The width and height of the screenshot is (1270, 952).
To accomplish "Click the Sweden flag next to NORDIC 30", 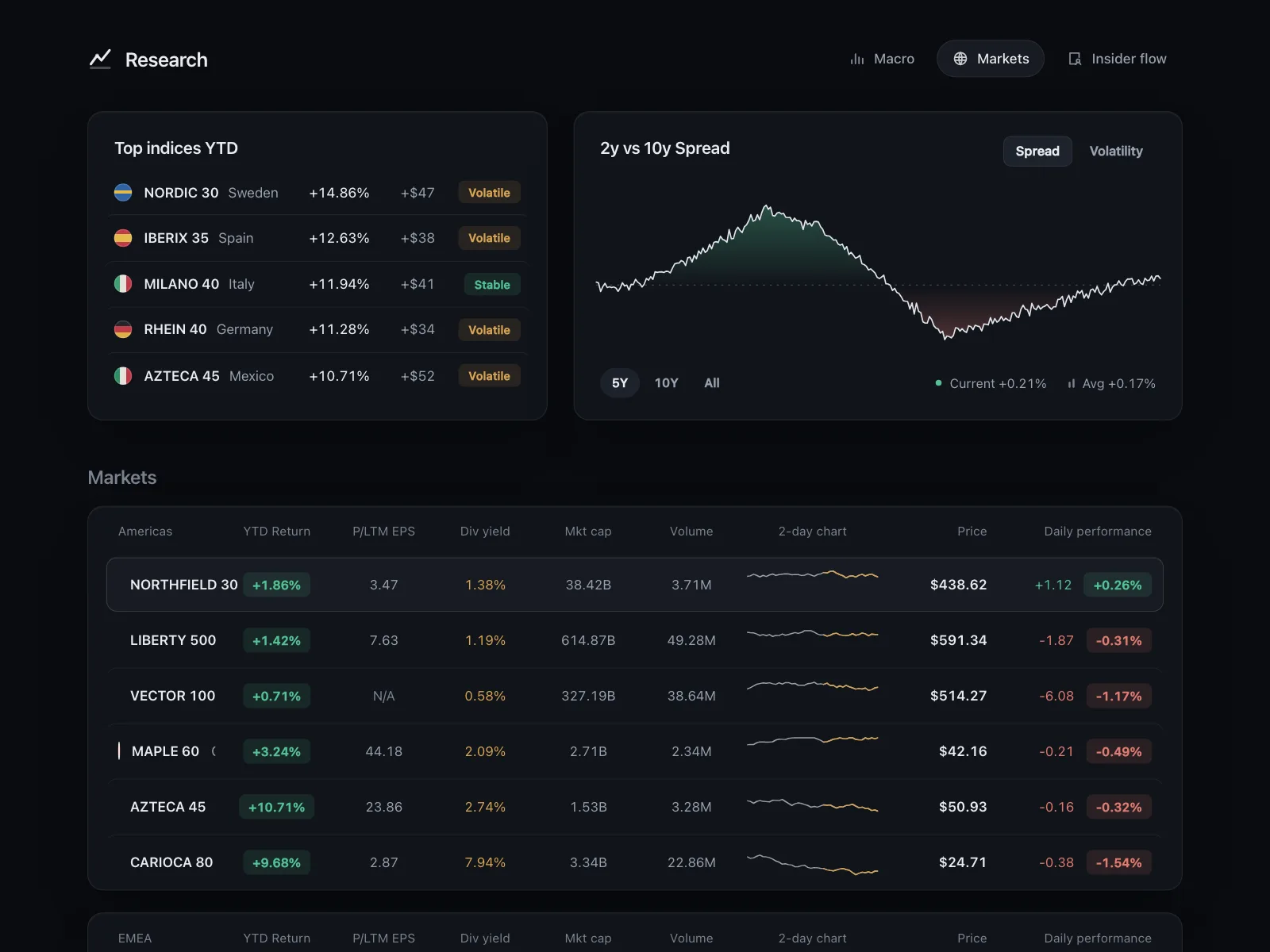I will pyautogui.click(x=123, y=193).
